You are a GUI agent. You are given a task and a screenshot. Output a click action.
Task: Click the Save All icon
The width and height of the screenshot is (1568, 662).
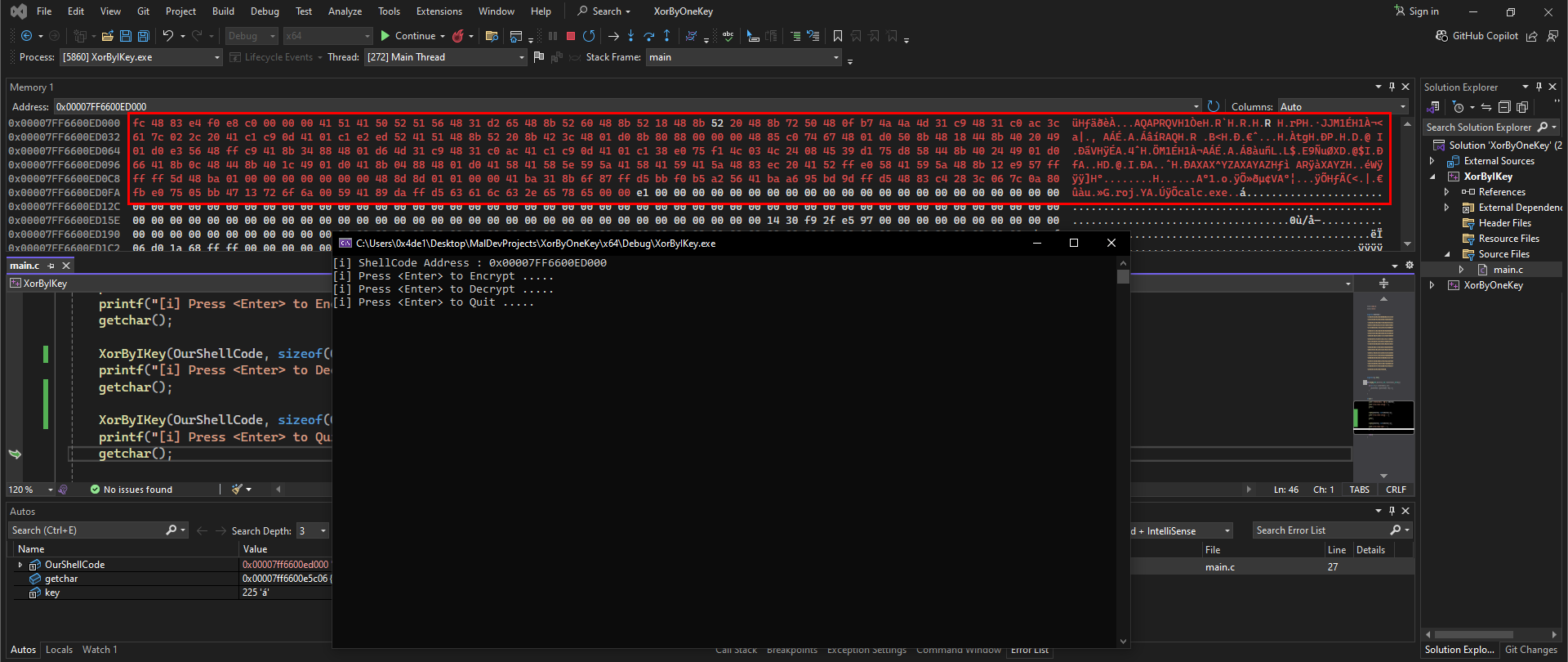point(144,36)
